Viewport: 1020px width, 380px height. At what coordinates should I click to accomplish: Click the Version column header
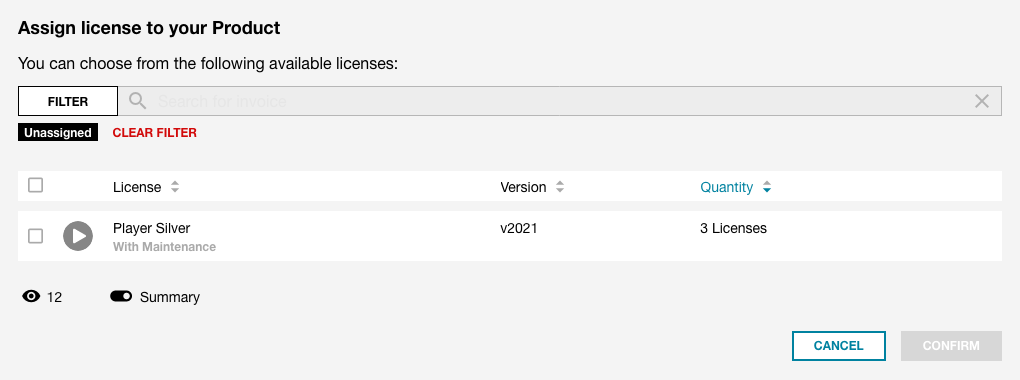tap(523, 187)
